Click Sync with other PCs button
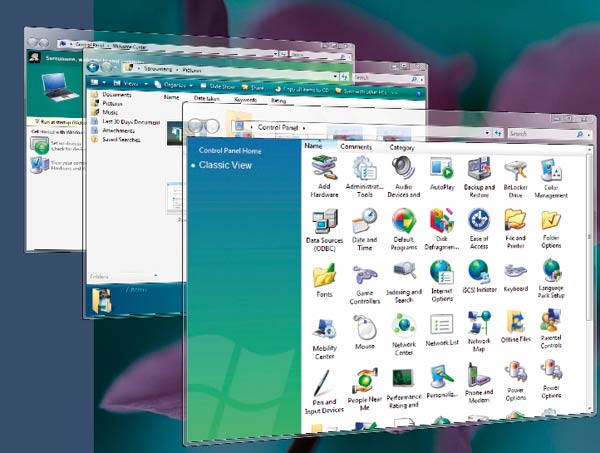 pos(362,91)
